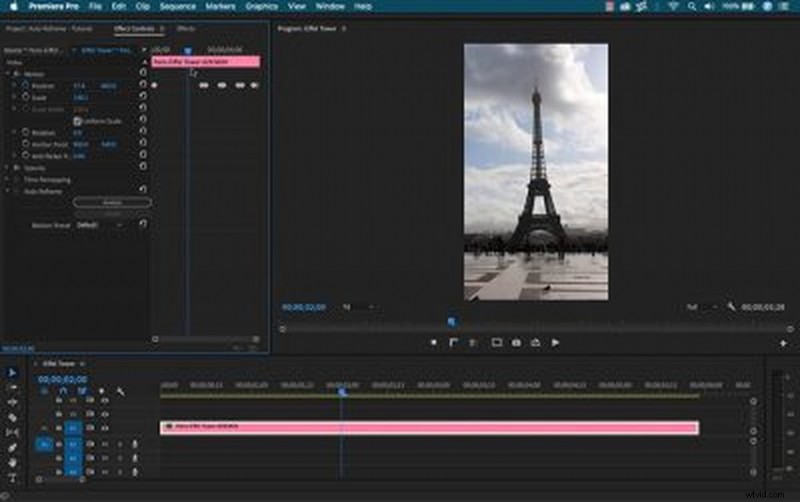
Task: Select the Razor tool
Action: click(12, 417)
